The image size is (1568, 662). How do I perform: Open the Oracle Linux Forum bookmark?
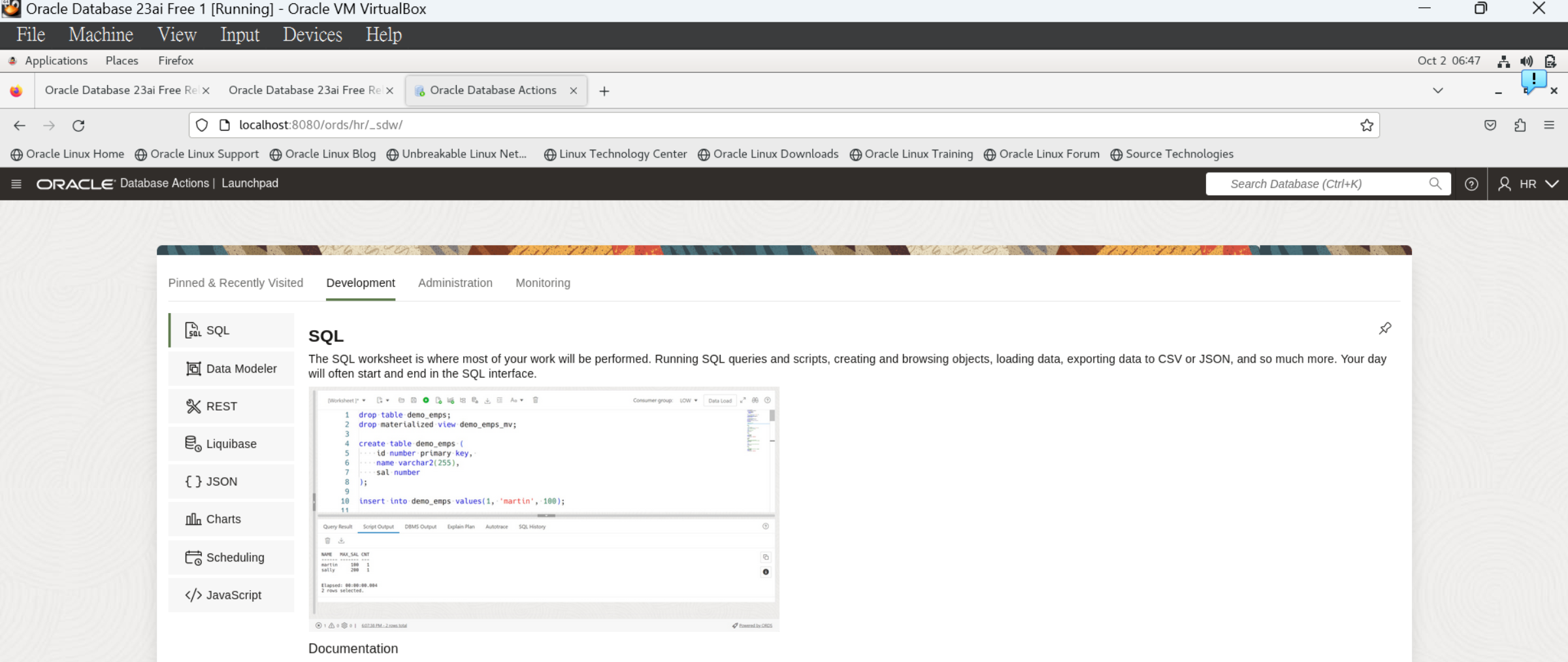[x=1042, y=154]
